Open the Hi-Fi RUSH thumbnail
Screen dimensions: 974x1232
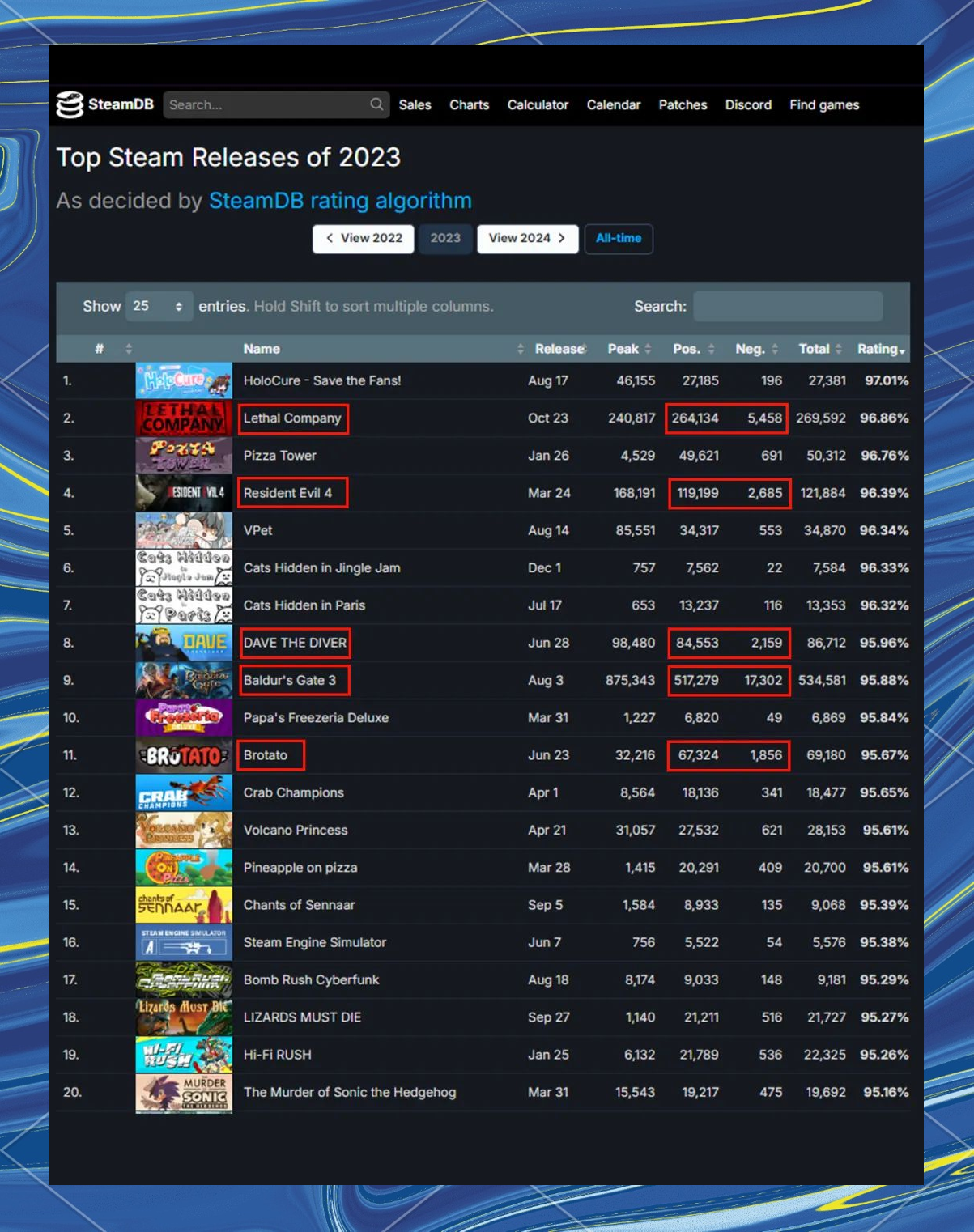tap(184, 1055)
